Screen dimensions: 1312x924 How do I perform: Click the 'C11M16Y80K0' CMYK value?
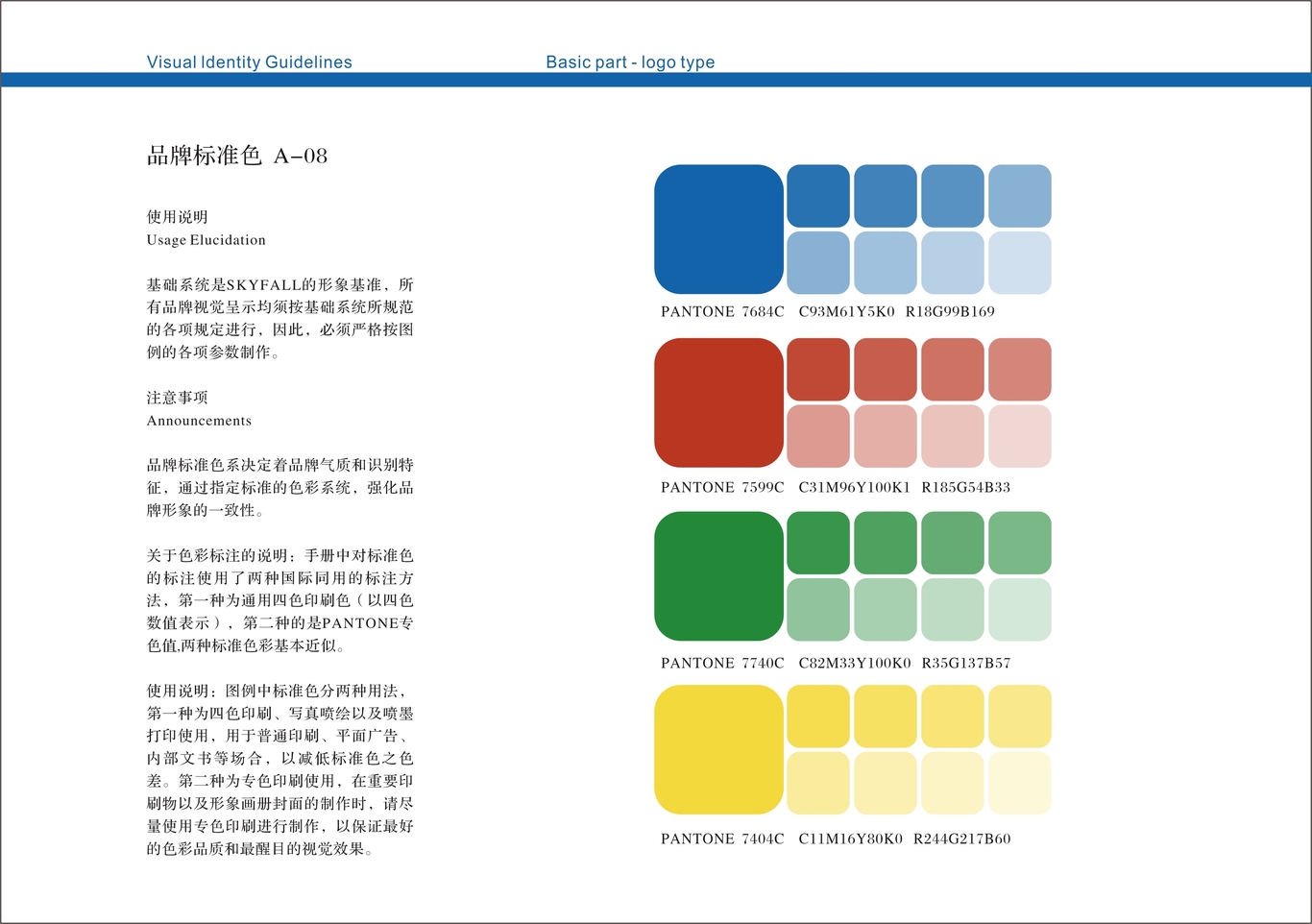click(851, 839)
